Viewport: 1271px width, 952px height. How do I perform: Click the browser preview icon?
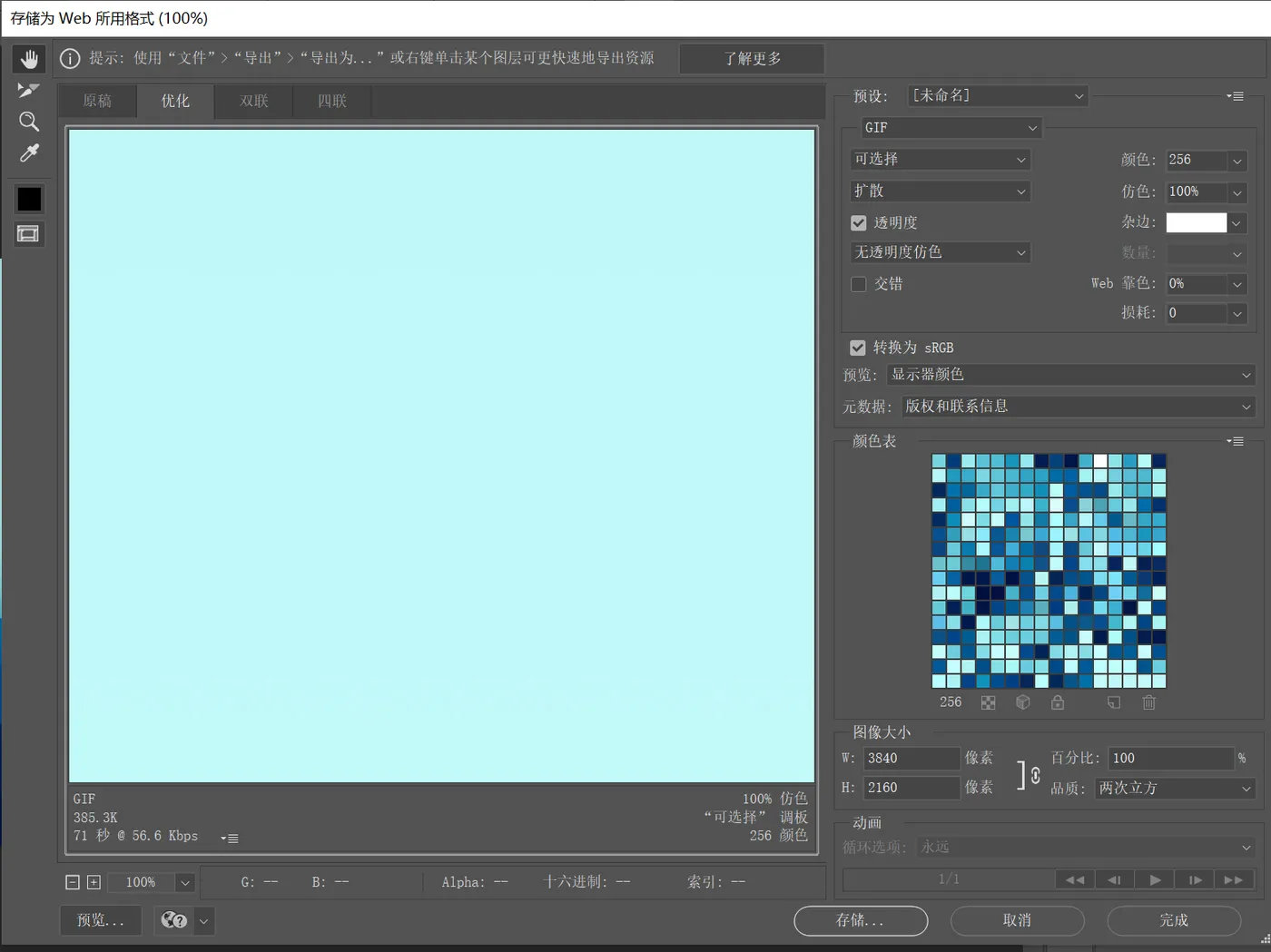coord(173,920)
